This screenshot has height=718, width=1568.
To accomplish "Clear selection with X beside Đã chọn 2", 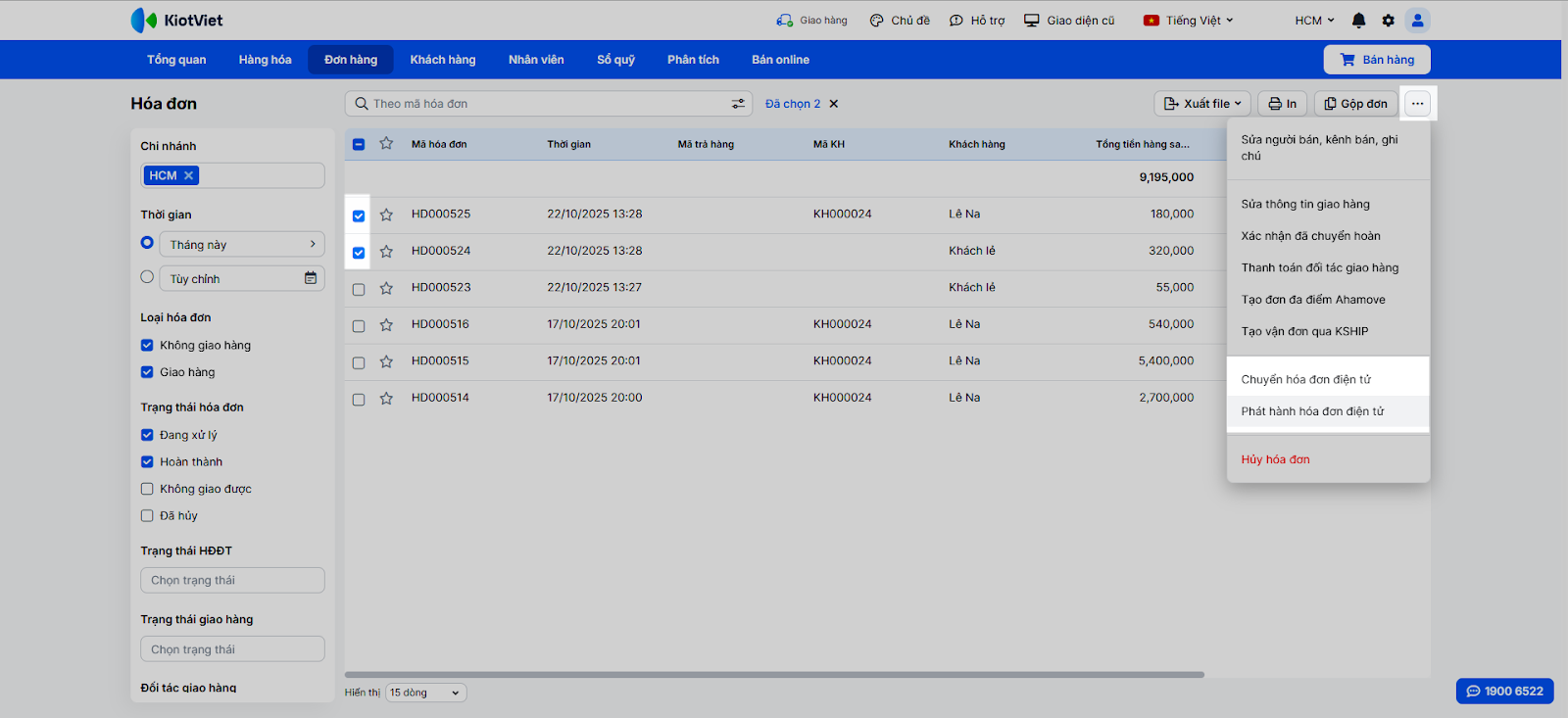I will [834, 104].
